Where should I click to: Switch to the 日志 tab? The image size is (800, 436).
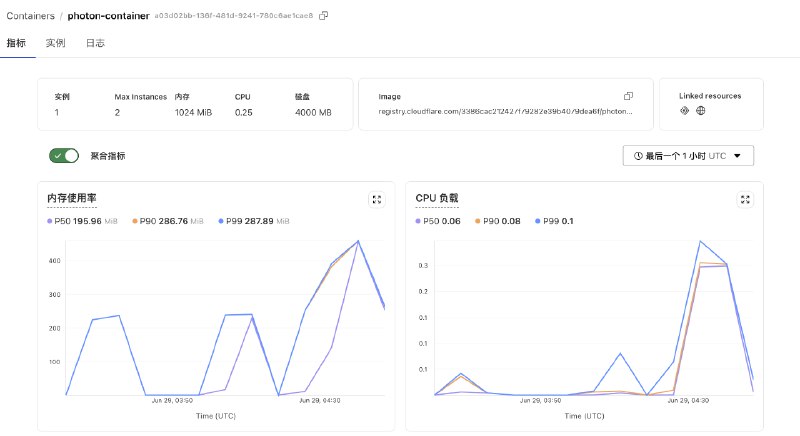(x=95, y=43)
